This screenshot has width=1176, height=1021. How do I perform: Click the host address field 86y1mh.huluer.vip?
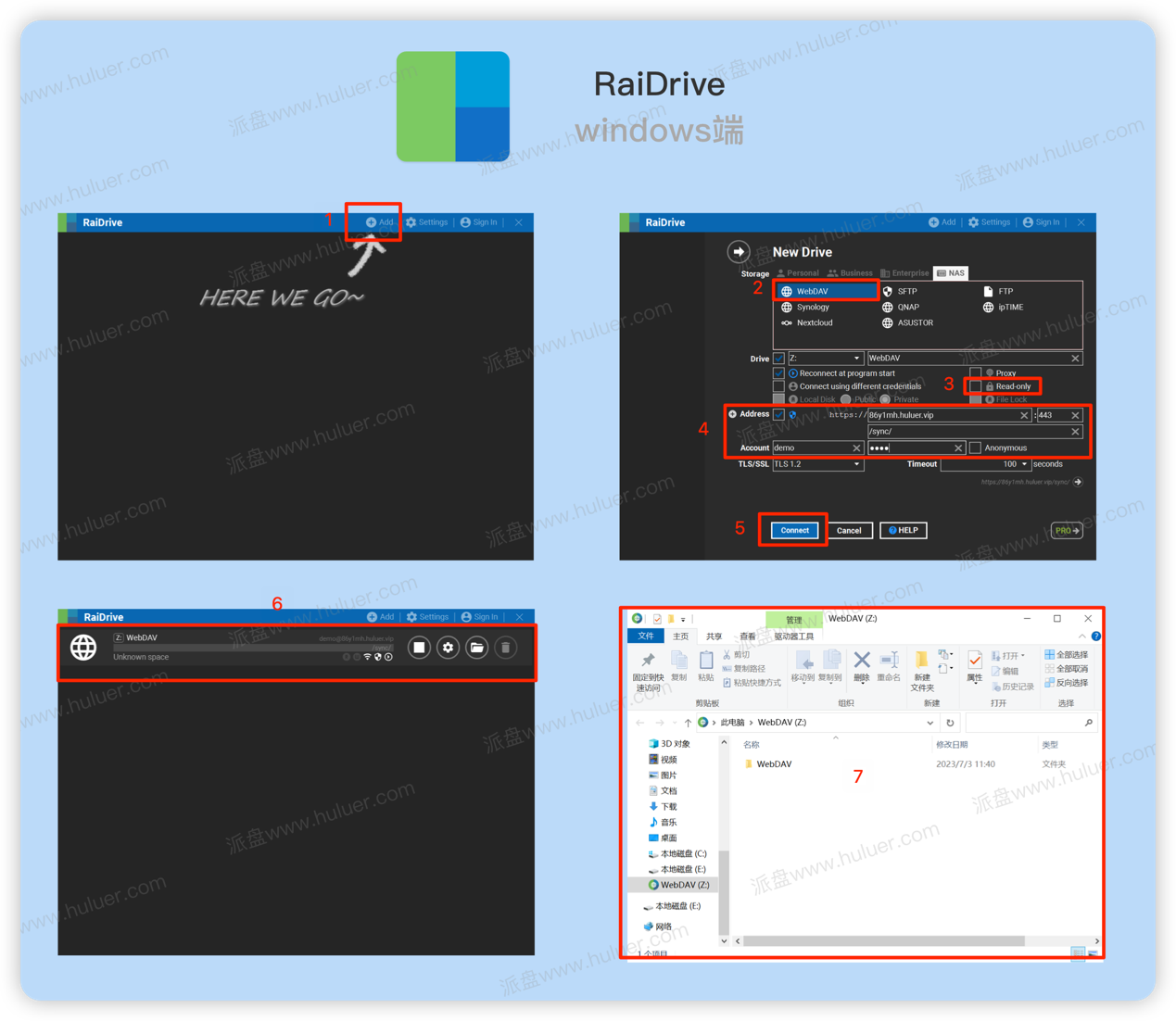coord(948,415)
